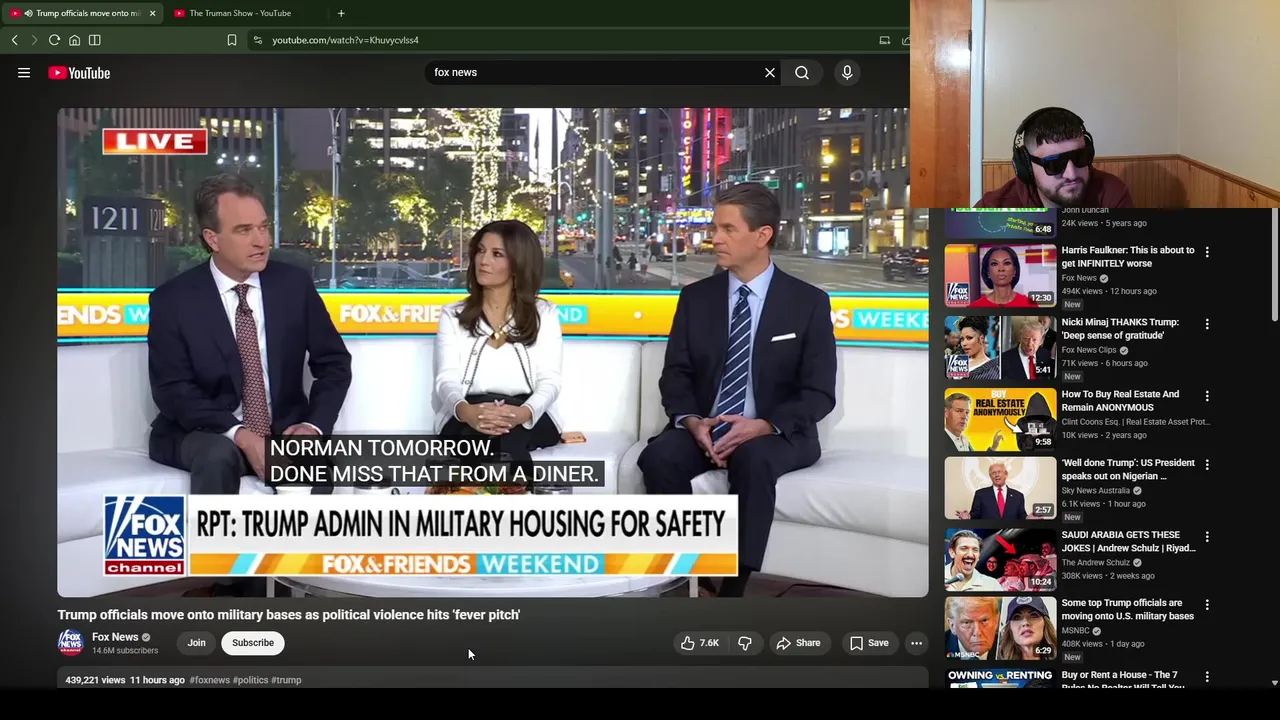Share the video
The height and width of the screenshot is (720, 1280).
[798, 643]
